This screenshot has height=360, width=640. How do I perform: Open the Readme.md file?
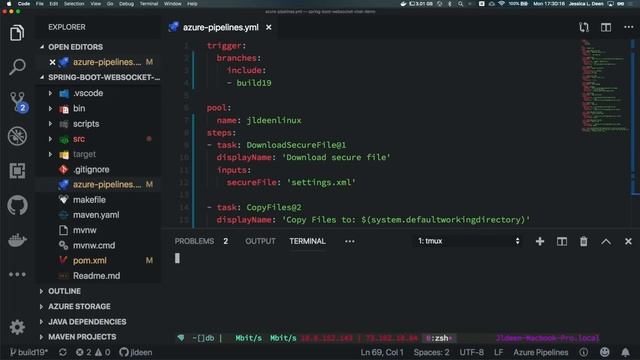(x=96, y=276)
